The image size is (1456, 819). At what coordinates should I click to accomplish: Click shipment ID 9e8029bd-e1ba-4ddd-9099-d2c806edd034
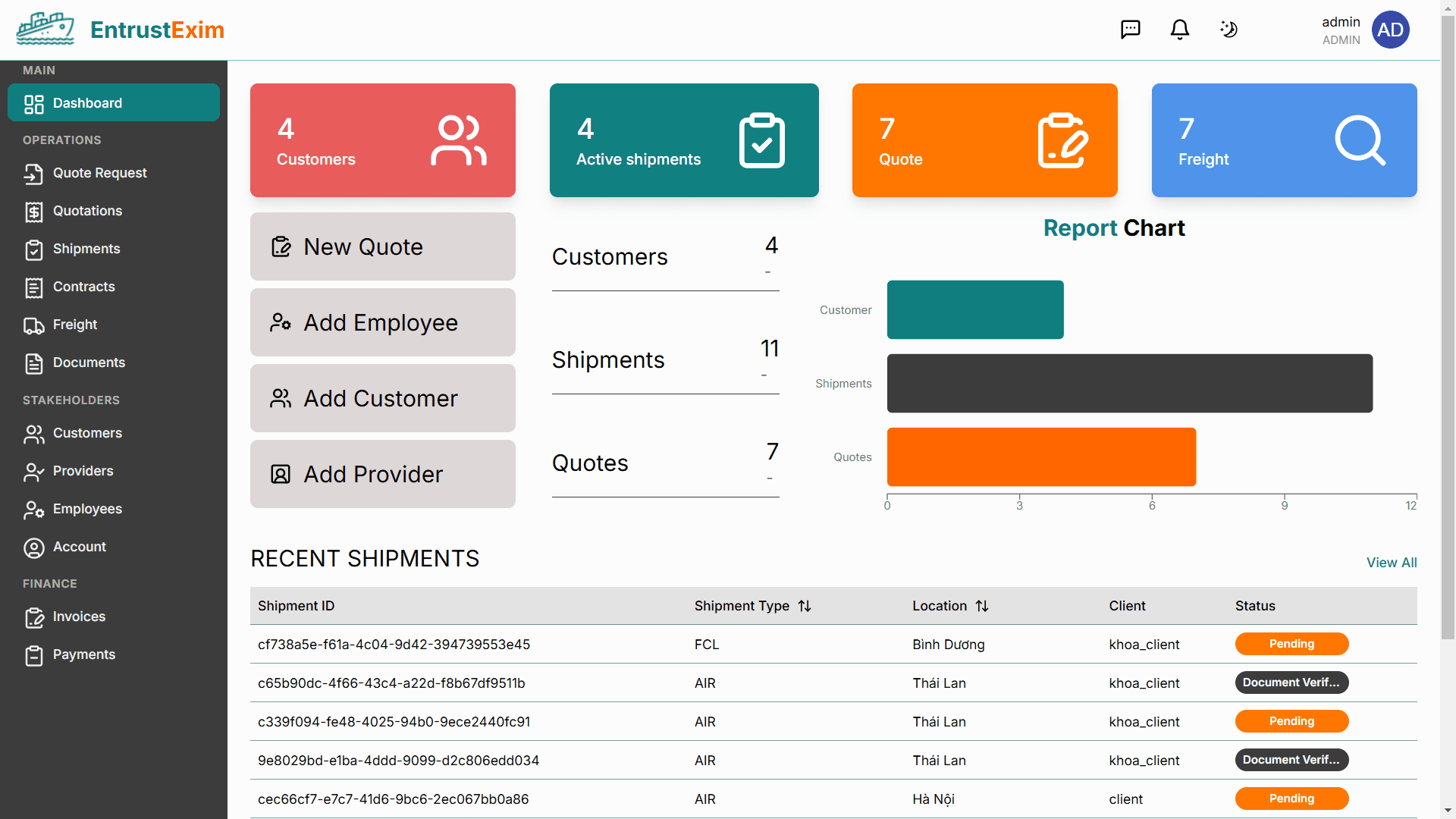tap(398, 761)
